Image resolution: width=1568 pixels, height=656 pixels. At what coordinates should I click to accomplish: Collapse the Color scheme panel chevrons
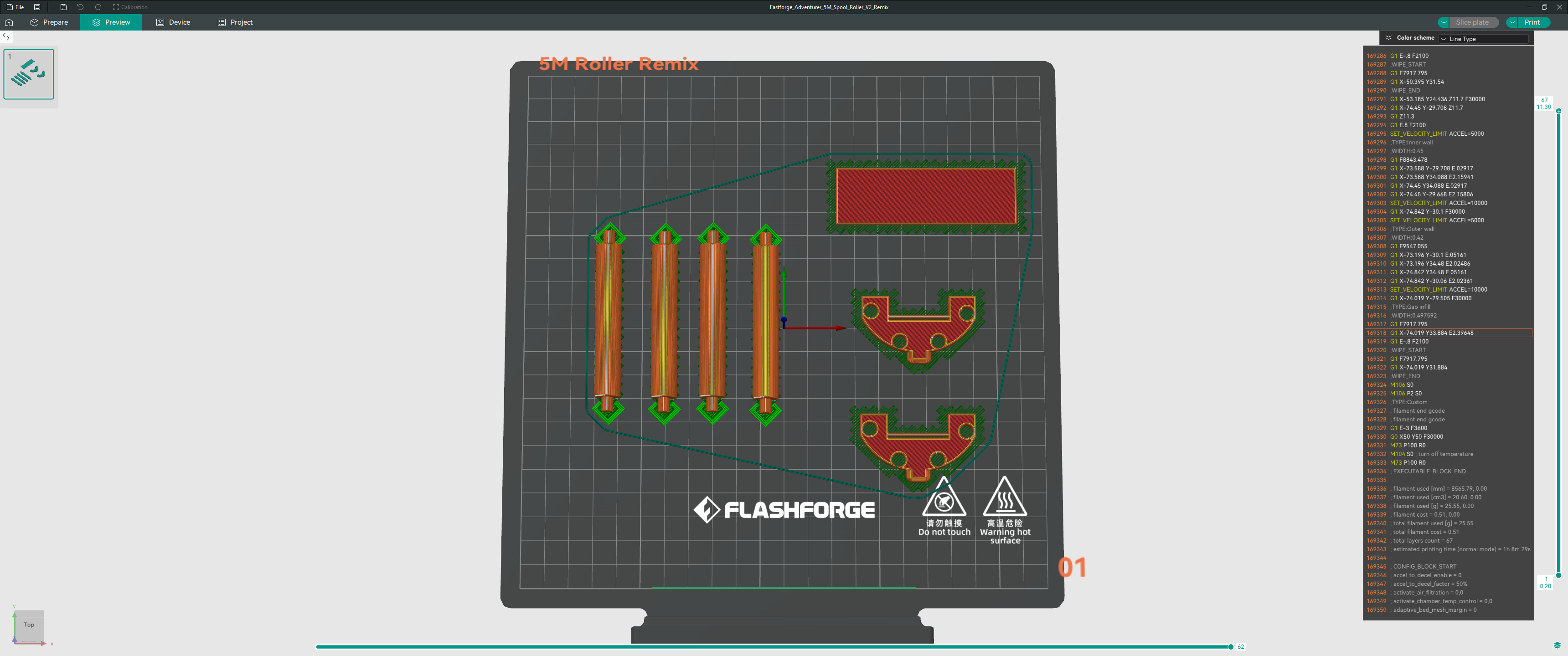click(x=1388, y=38)
